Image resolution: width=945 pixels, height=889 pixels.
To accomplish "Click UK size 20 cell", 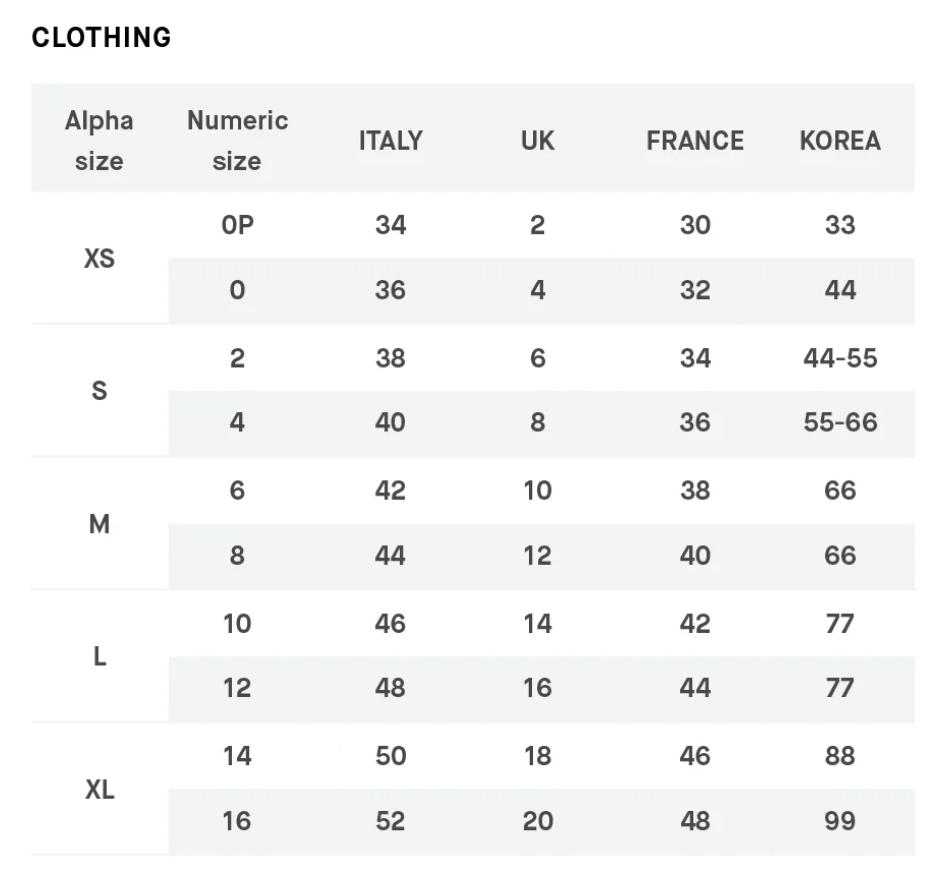I will [x=537, y=821].
